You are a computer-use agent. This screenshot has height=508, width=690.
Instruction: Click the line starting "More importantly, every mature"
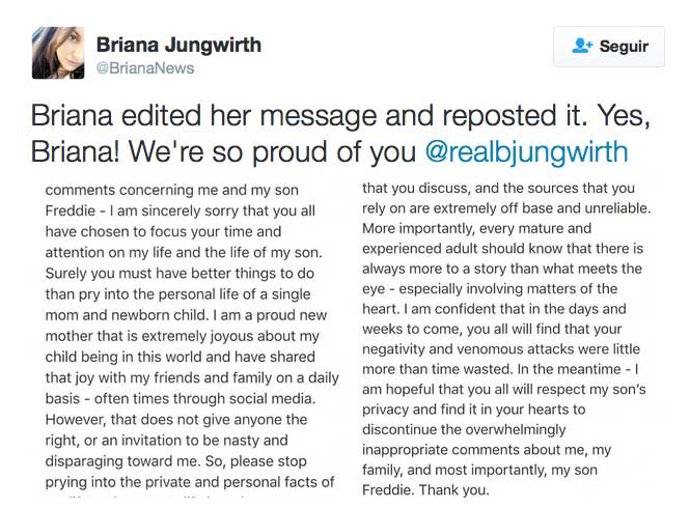tap(503, 229)
